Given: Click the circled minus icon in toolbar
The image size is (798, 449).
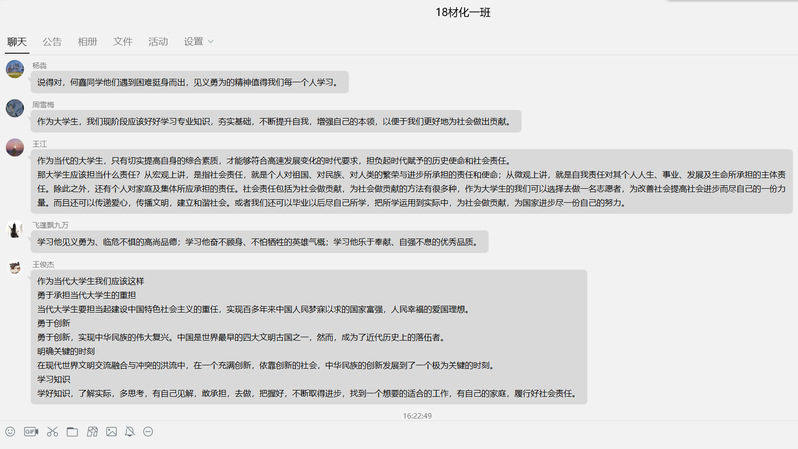Looking at the screenshot, I should [x=148, y=431].
